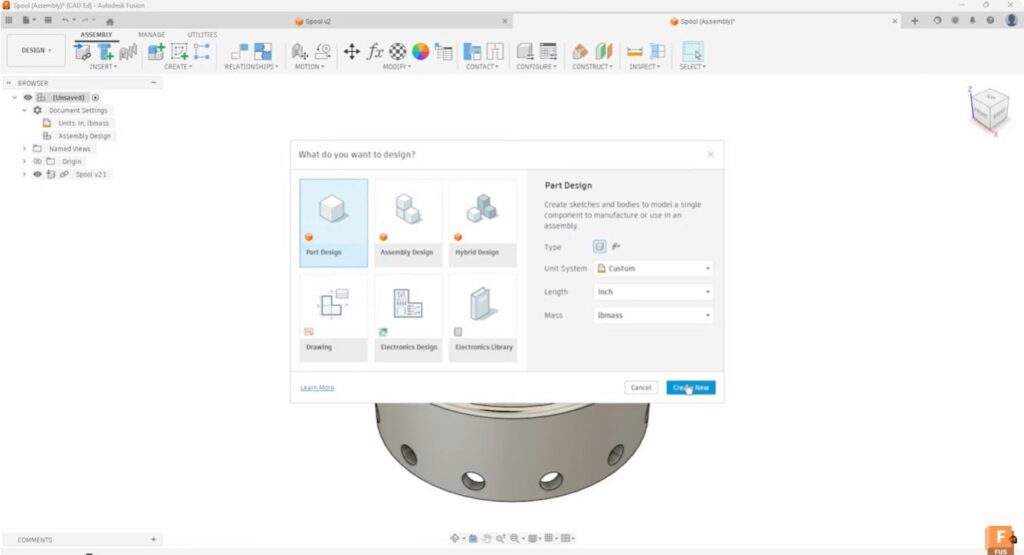Click the Select tool icon

tap(692, 52)
